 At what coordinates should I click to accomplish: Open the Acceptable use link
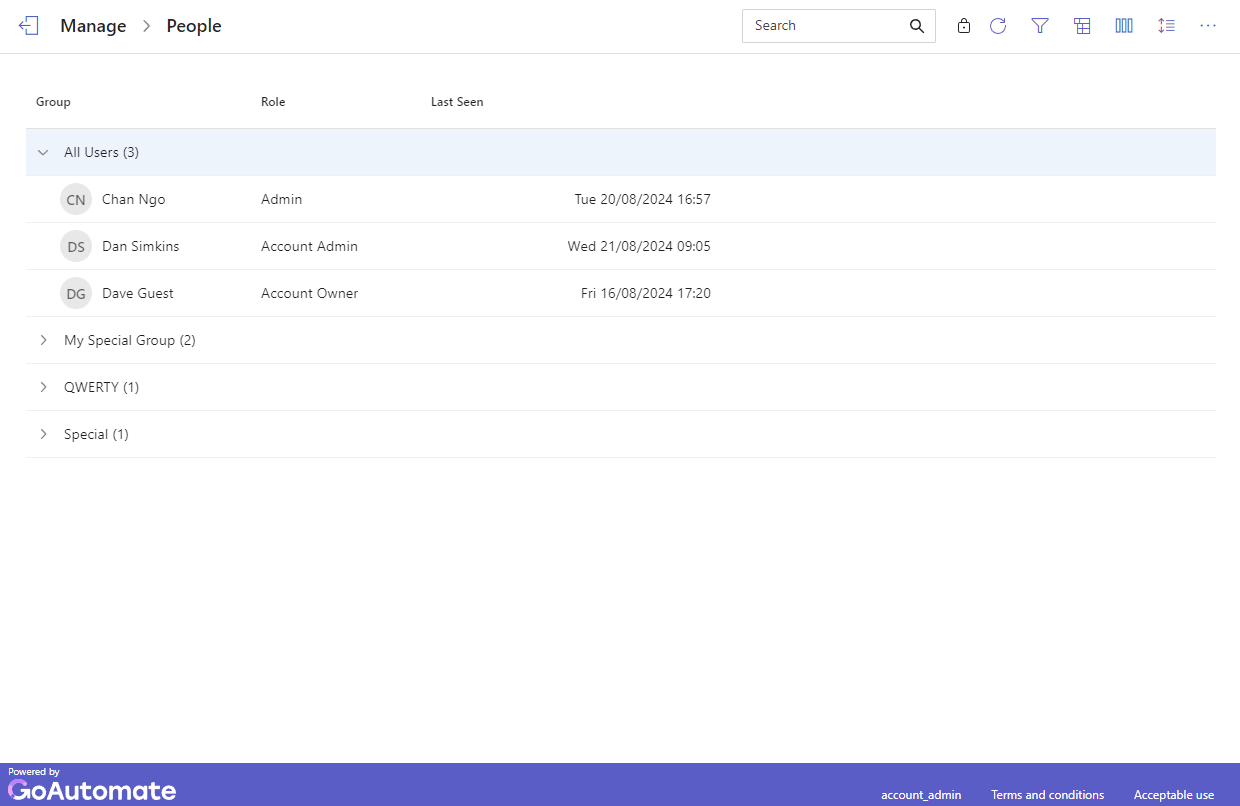coord(1174,795)
